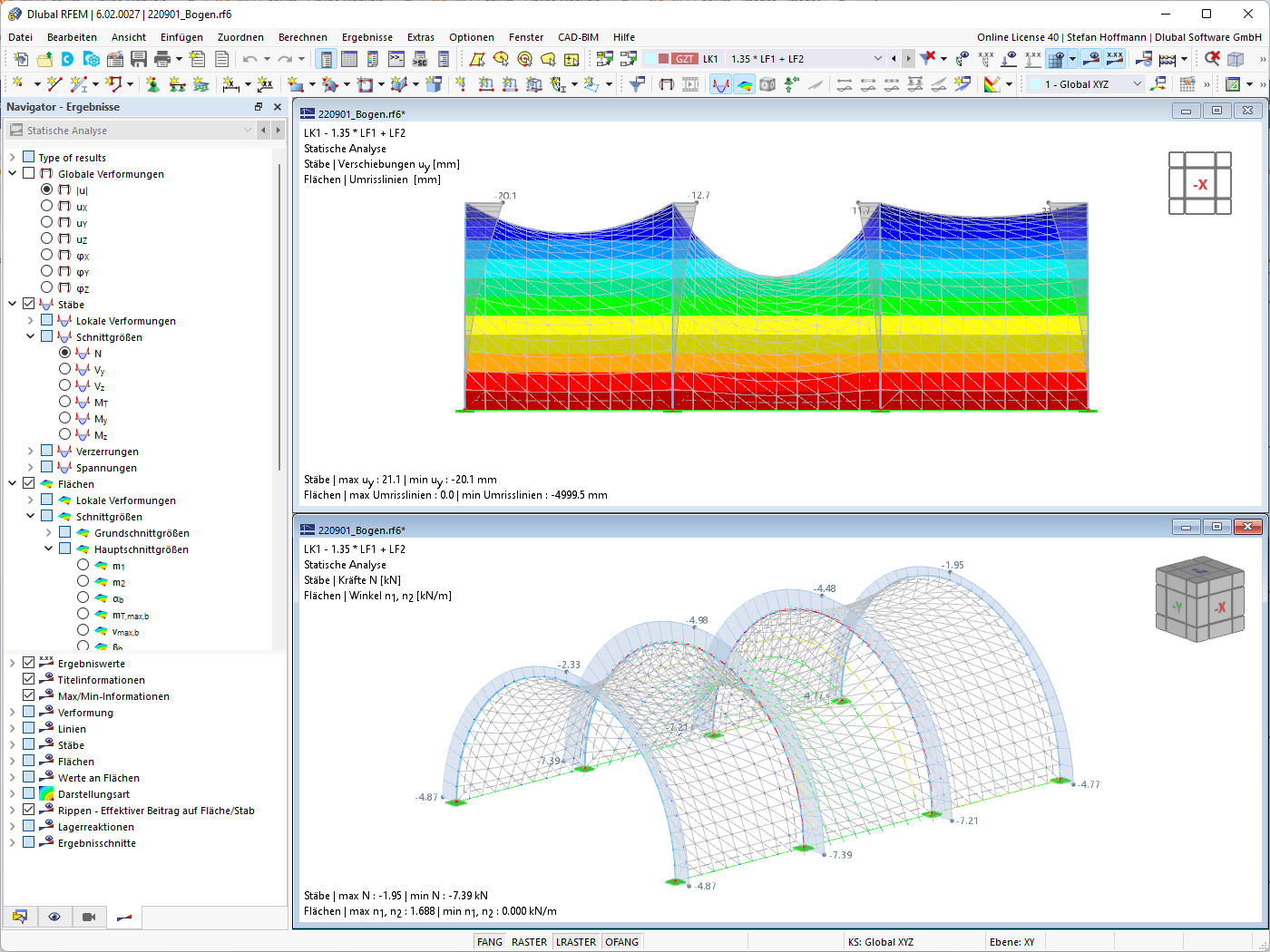Toggle the Titelinformationen checkbox

[x=29, y=679]
